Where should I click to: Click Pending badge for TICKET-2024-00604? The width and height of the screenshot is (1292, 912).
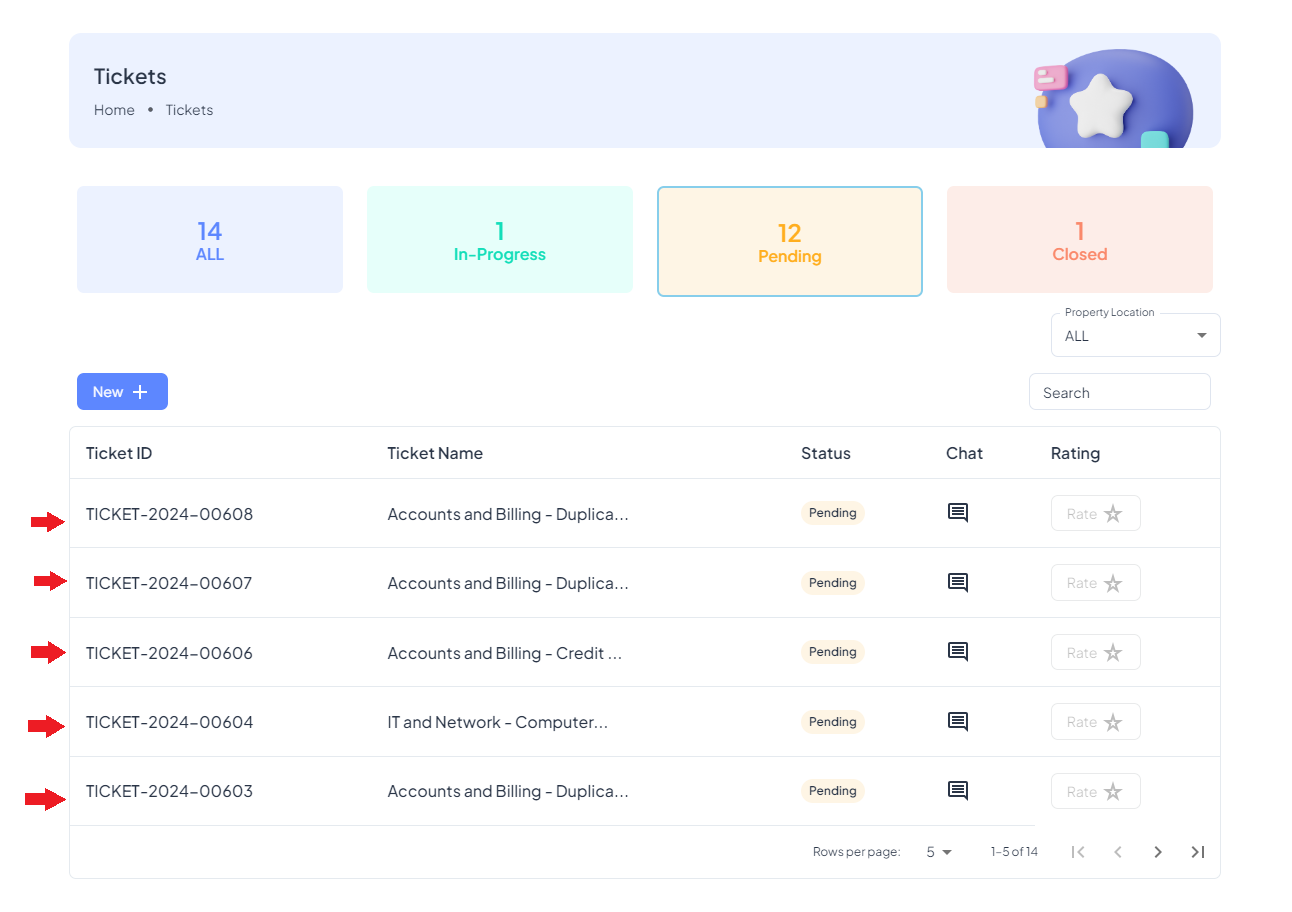[833, 722]
